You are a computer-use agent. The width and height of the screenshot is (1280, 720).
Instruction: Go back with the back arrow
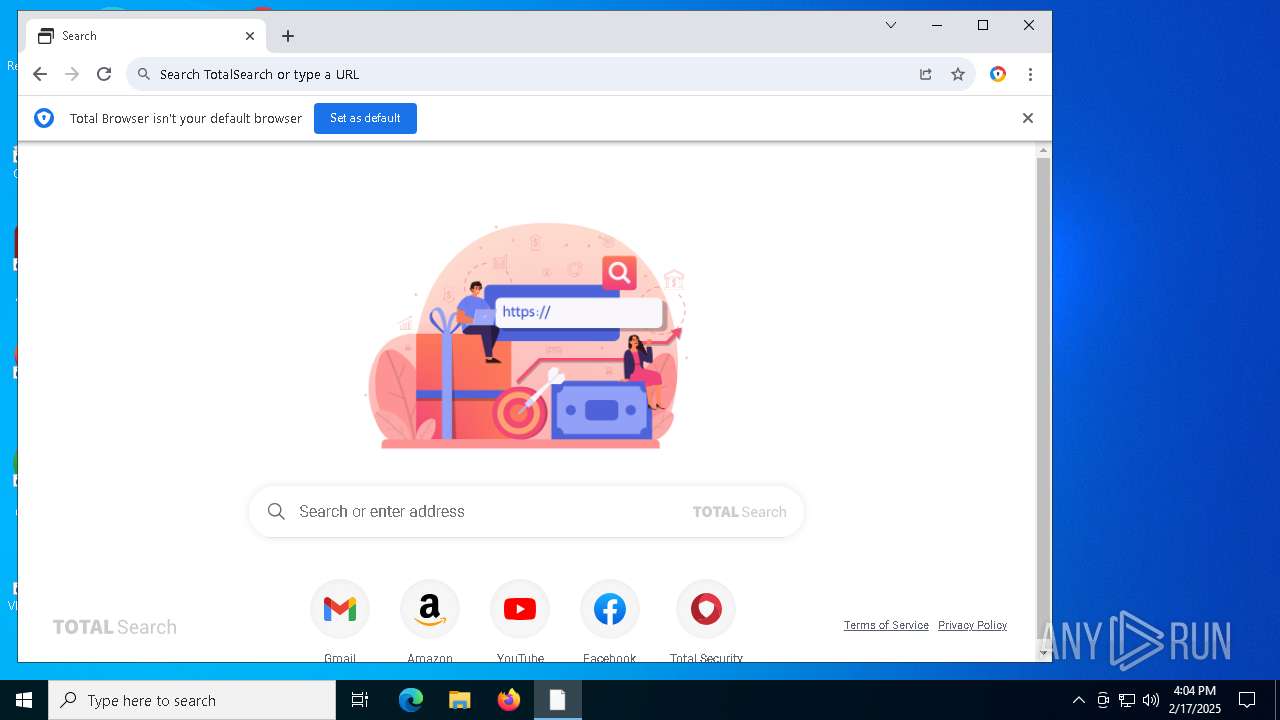(40, 74)
